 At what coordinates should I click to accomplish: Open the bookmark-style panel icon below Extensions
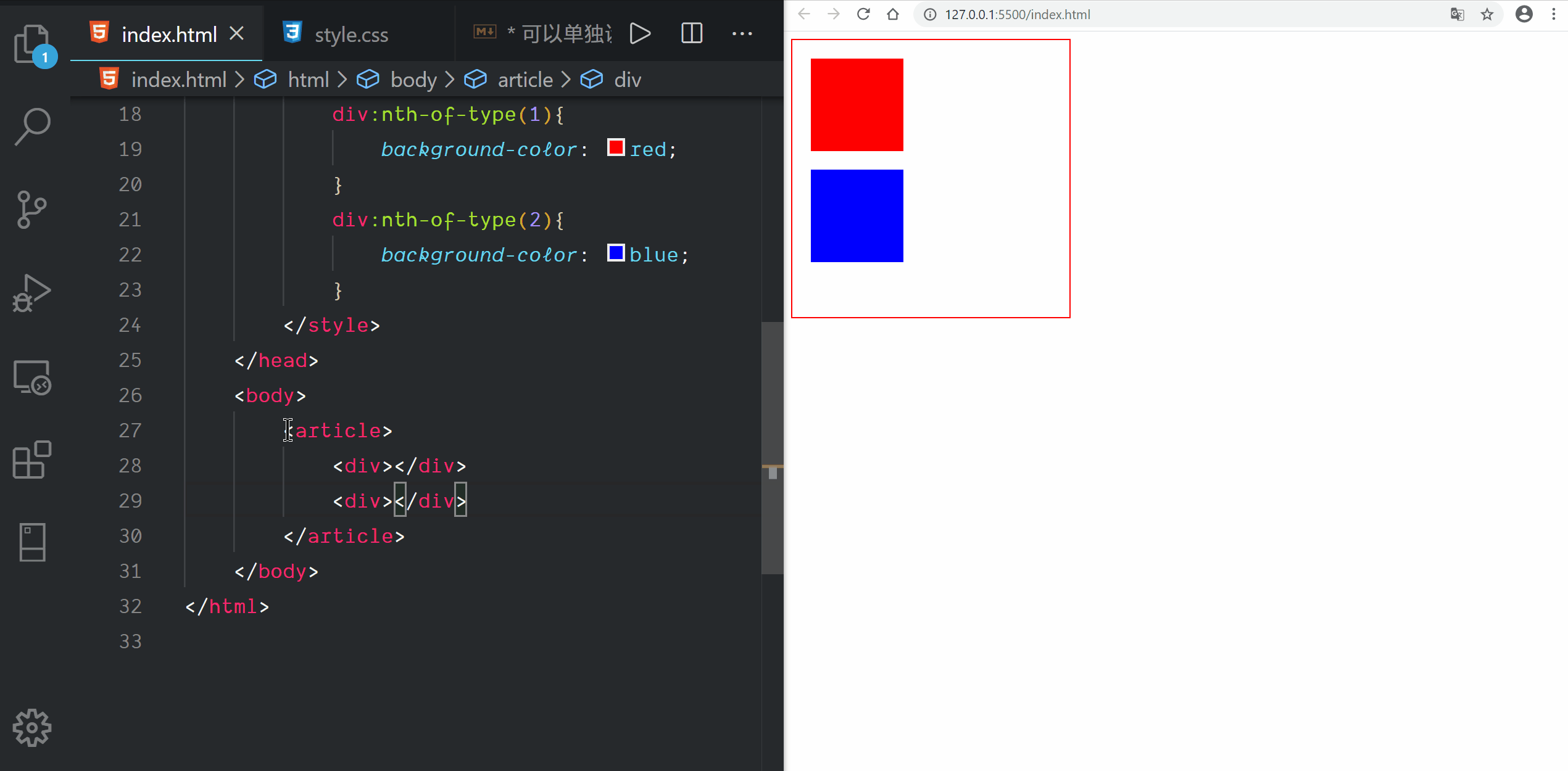32,542
